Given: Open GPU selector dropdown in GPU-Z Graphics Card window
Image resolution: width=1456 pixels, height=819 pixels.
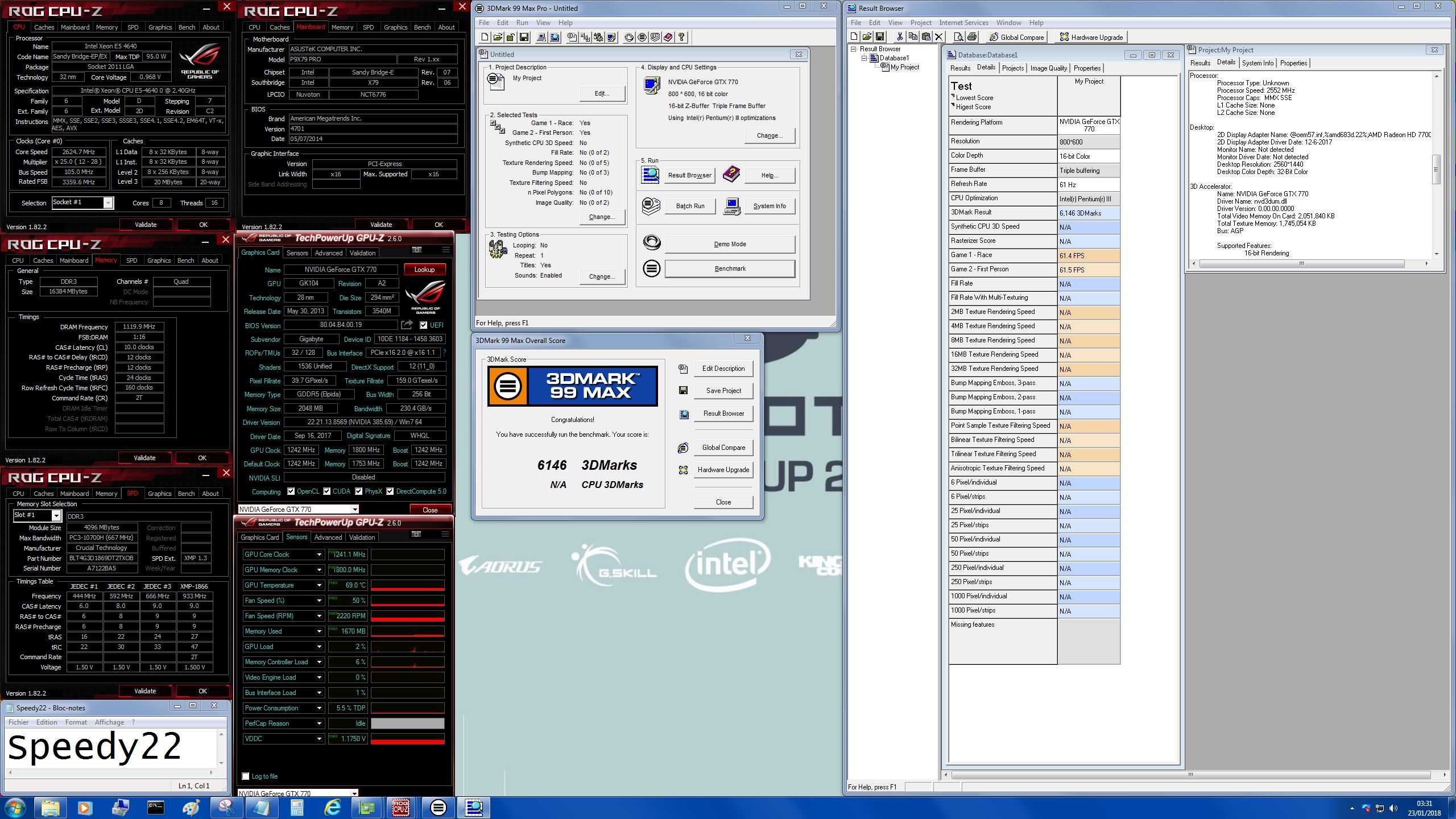Looking at the screenshot, I should 355,510.
